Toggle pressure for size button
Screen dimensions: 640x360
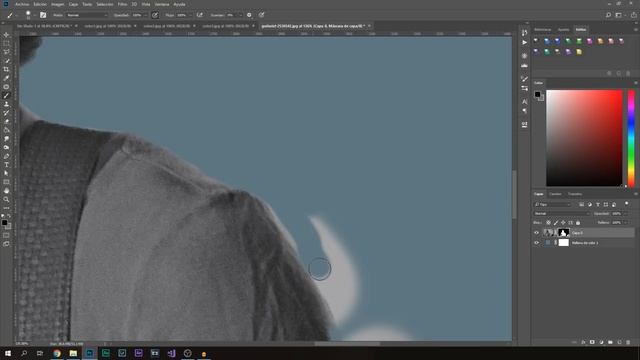tap(262, 15)
